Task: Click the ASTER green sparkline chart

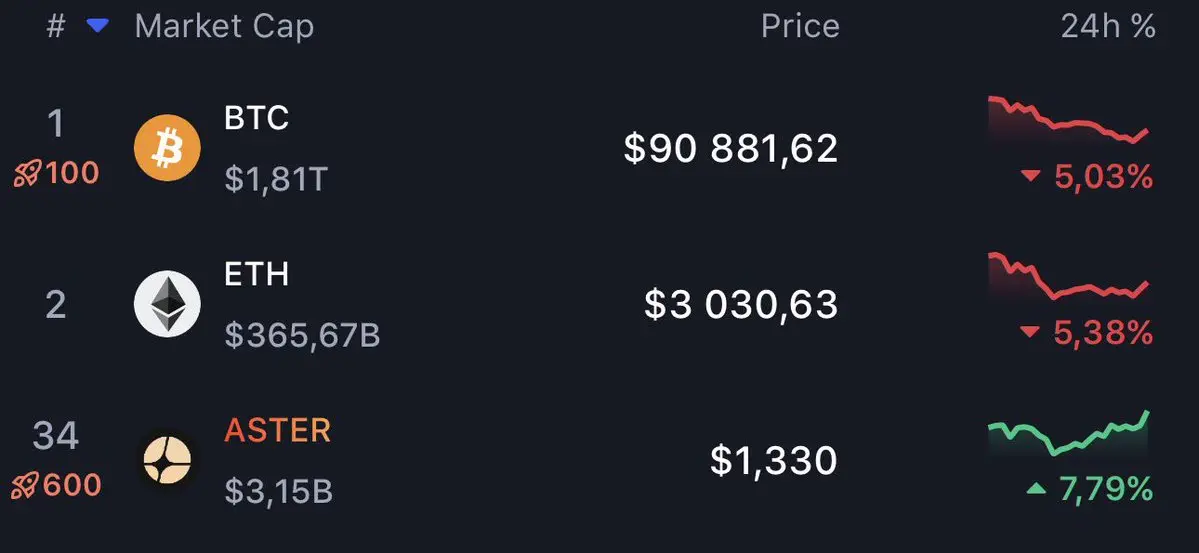Action: pos(1068,433)
